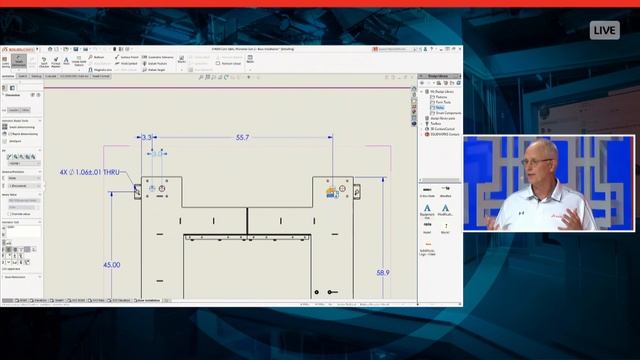The width and height of the screenshot is (640, 360).
Task: Switch to the Sketch tab
Action: [22, 76]
